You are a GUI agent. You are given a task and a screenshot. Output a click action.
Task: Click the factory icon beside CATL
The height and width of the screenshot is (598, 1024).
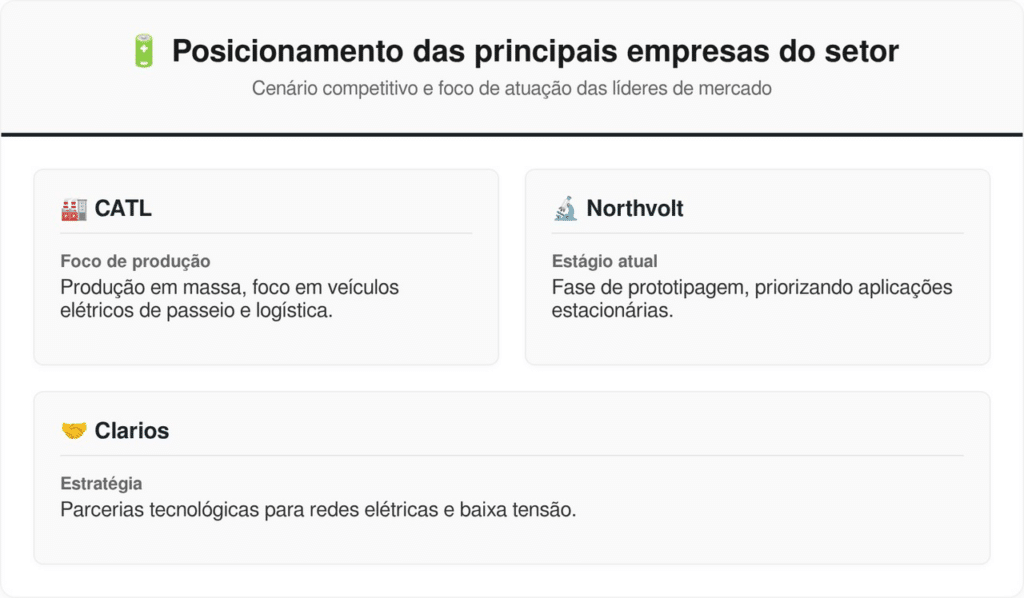click(x=73, y=209)
